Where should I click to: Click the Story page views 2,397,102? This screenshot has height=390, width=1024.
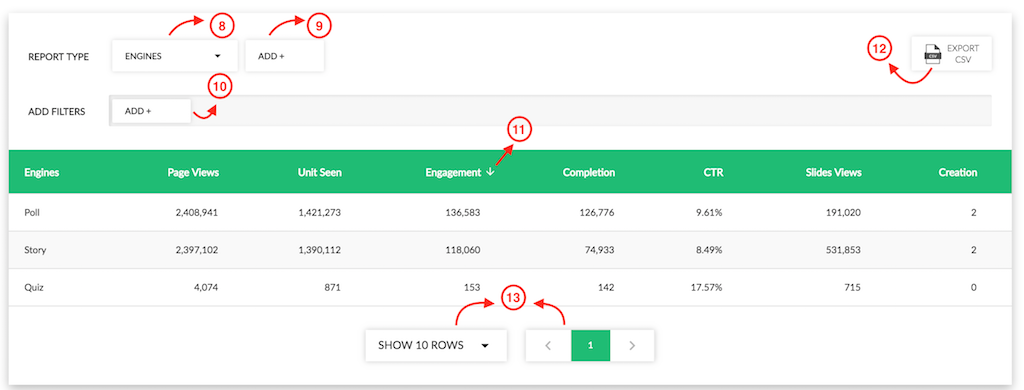(197, 250)
